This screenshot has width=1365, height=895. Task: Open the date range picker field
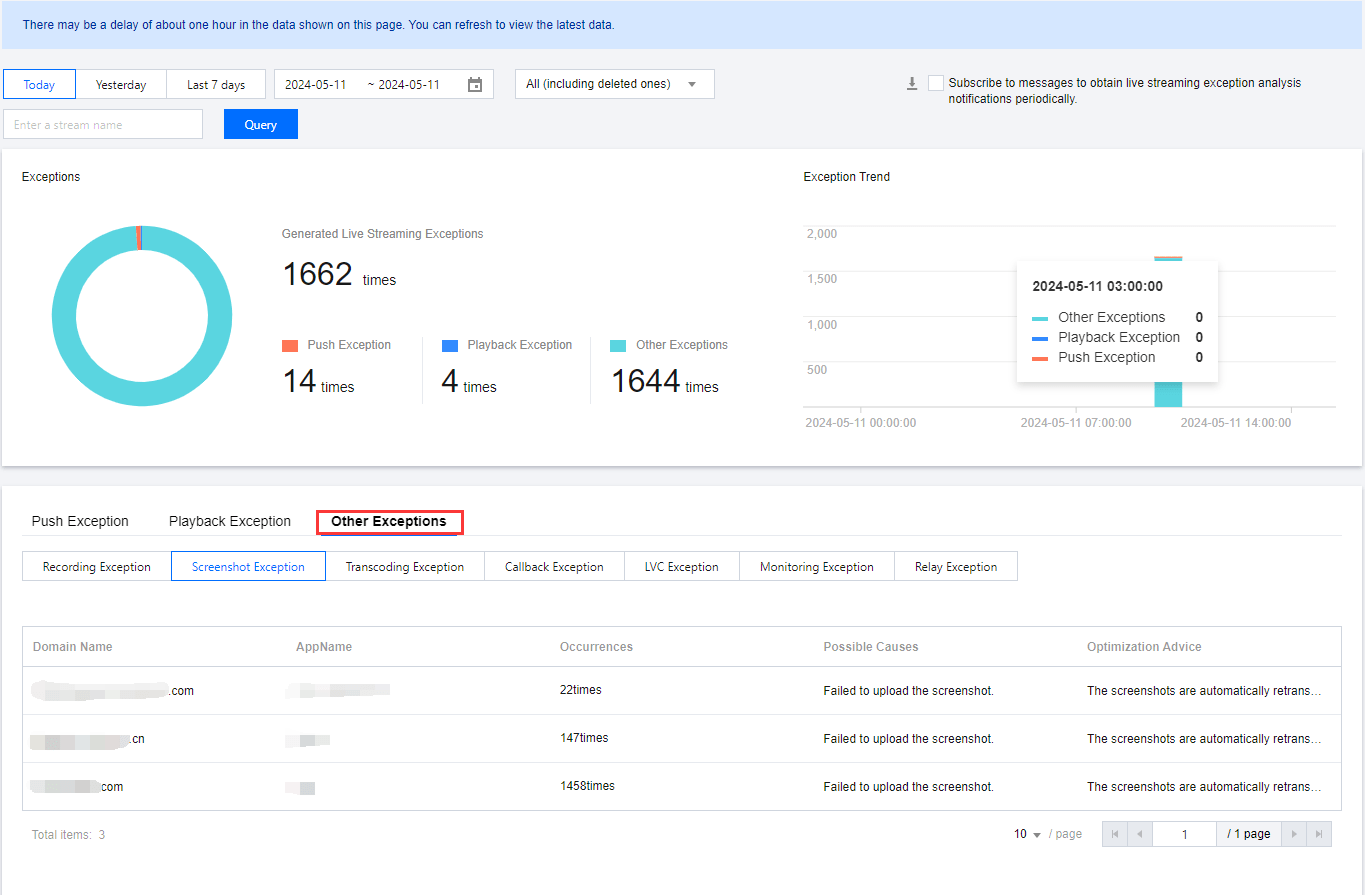[372, 85]
